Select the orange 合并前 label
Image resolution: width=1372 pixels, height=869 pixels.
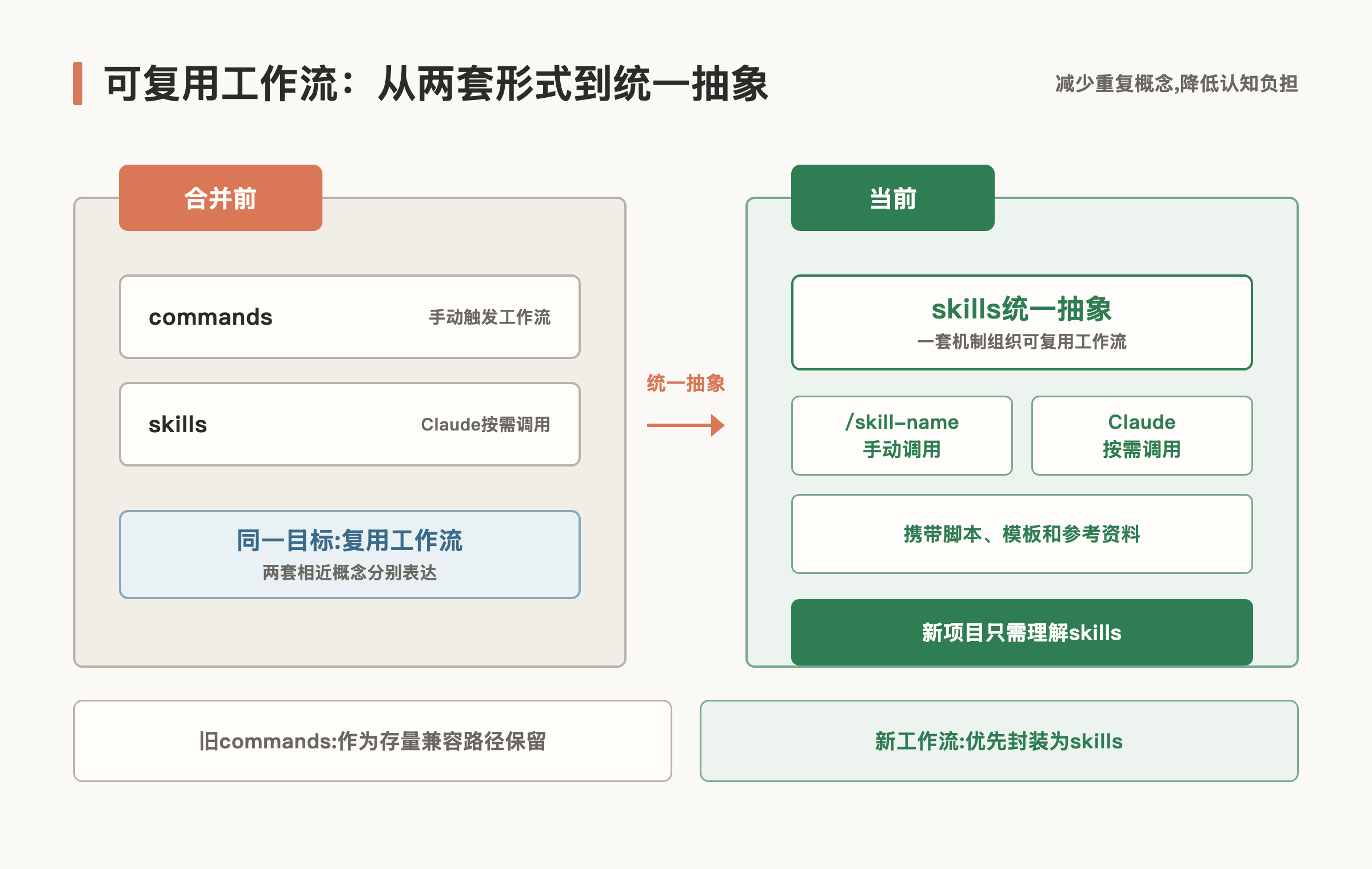coord(221,198)
